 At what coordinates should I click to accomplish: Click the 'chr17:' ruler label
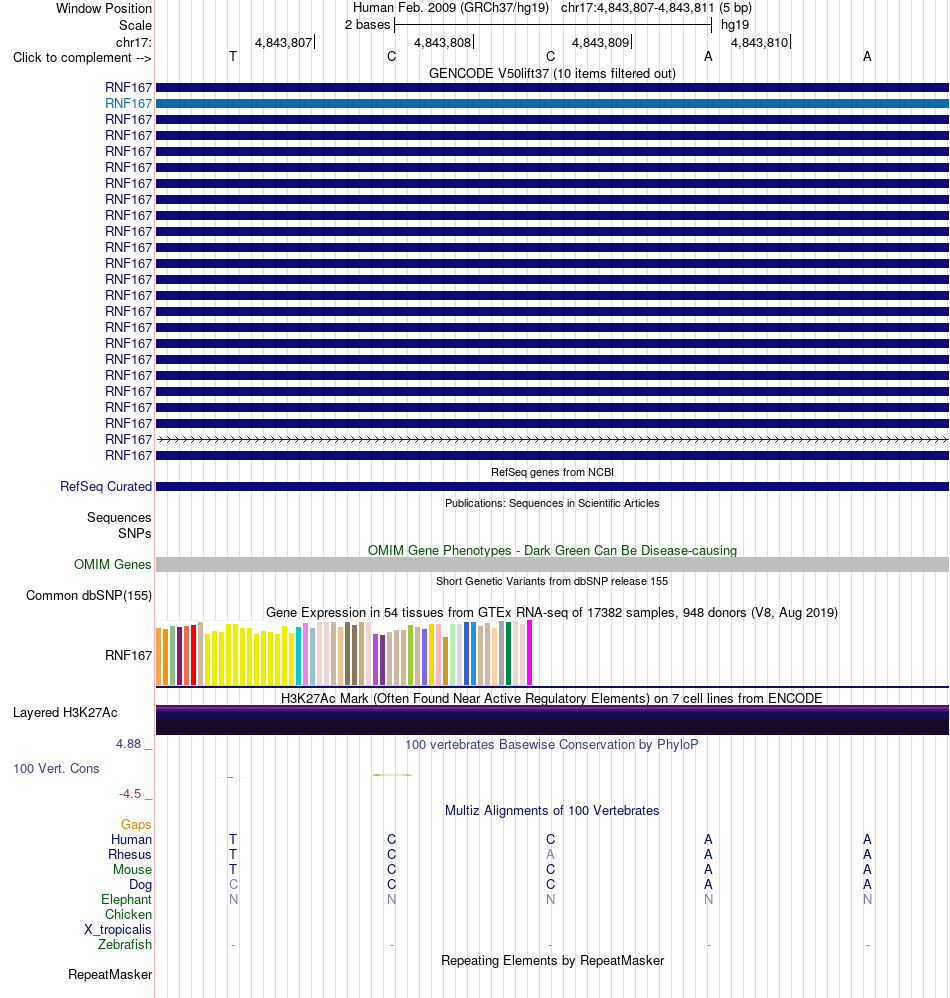(134, 43)
